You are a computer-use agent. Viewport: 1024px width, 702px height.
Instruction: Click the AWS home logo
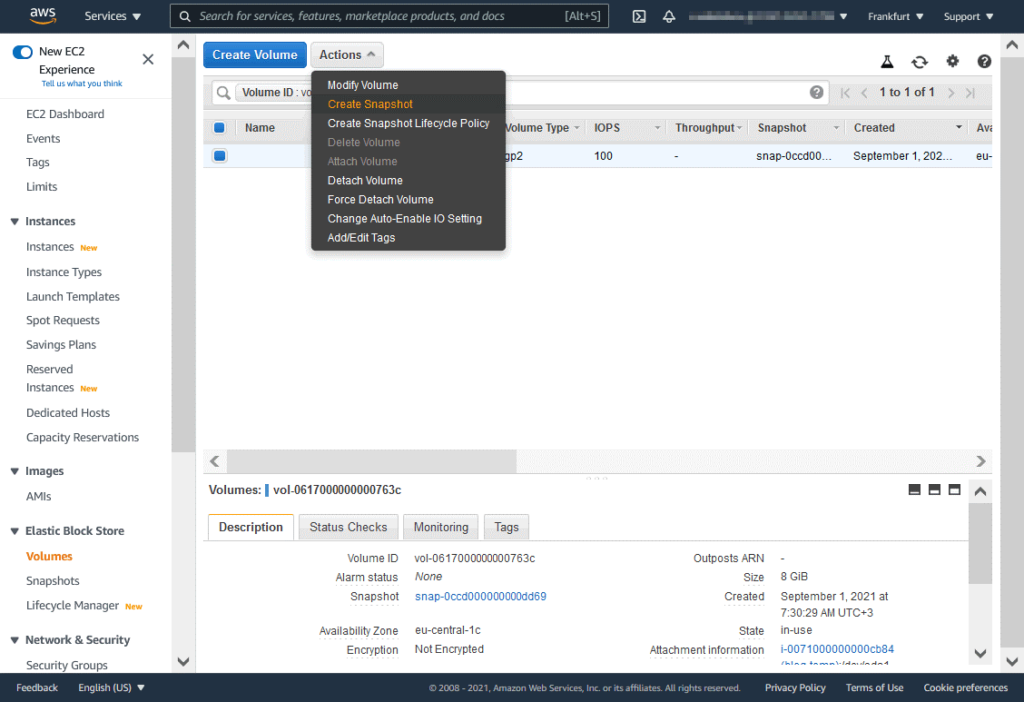[40, 16]
